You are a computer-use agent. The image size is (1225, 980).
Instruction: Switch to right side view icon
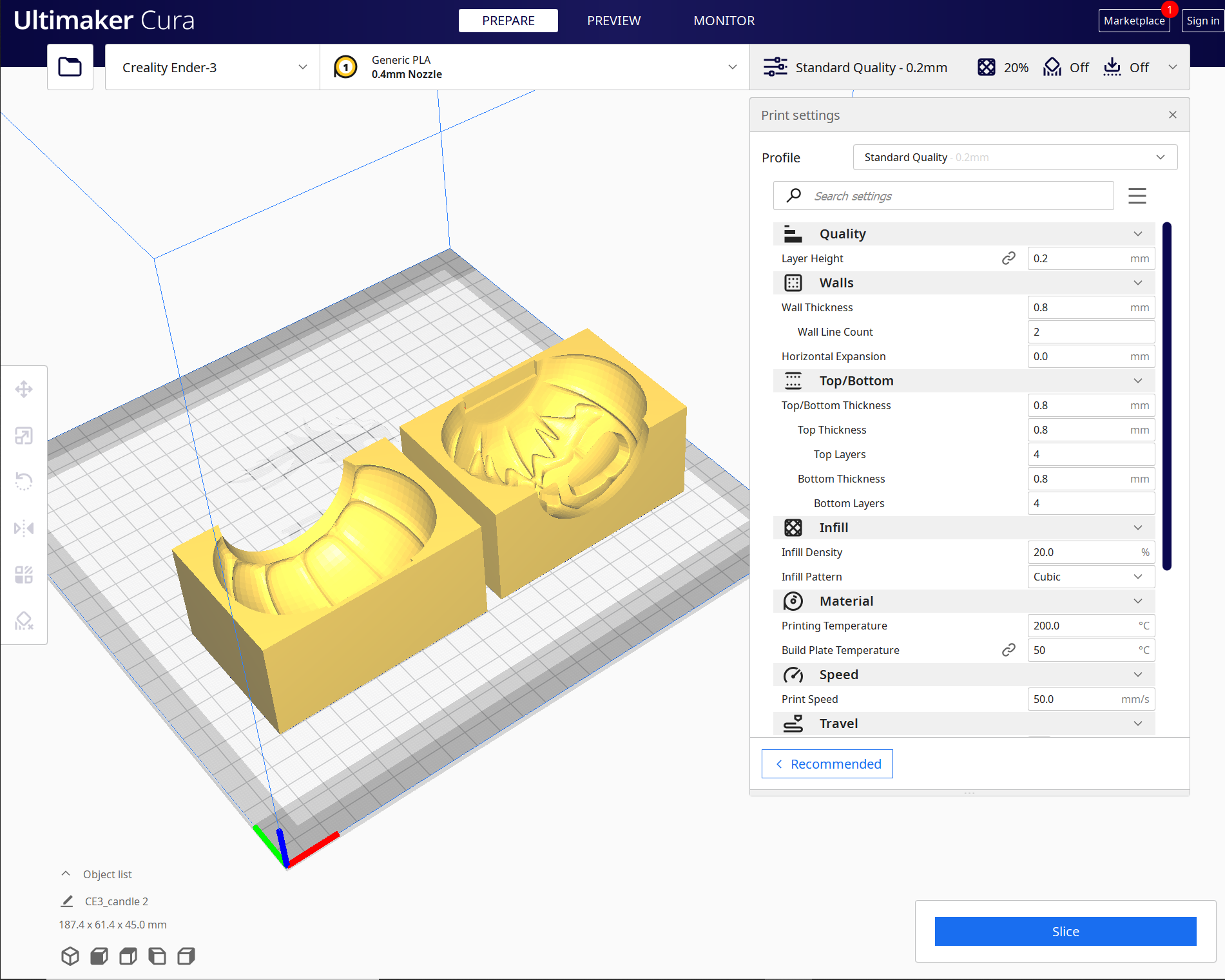tap(186, 956)
